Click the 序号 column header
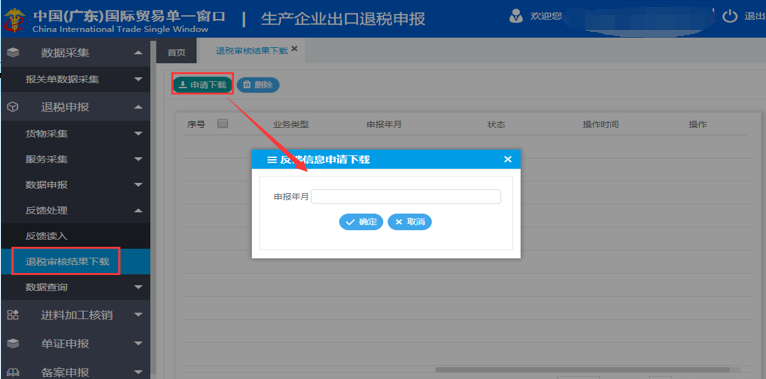The width and height of the screenshot is (766, 379). (196, 125)
